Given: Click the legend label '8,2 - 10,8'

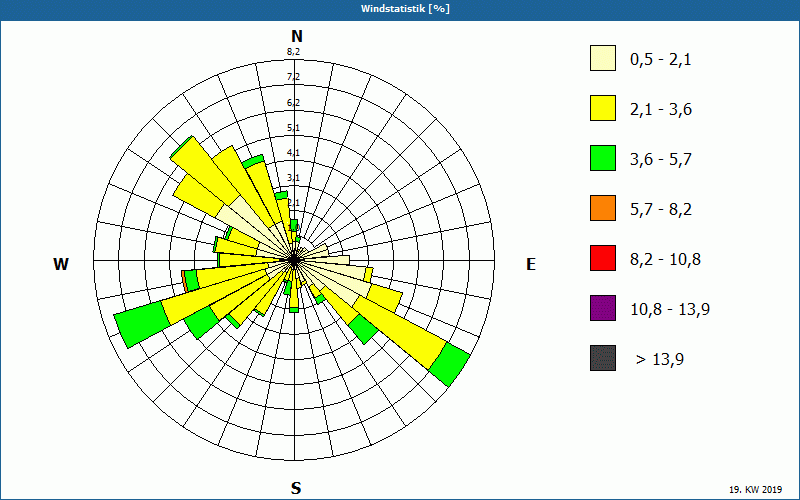Looking at the screenshot, I should coord(665,260).
